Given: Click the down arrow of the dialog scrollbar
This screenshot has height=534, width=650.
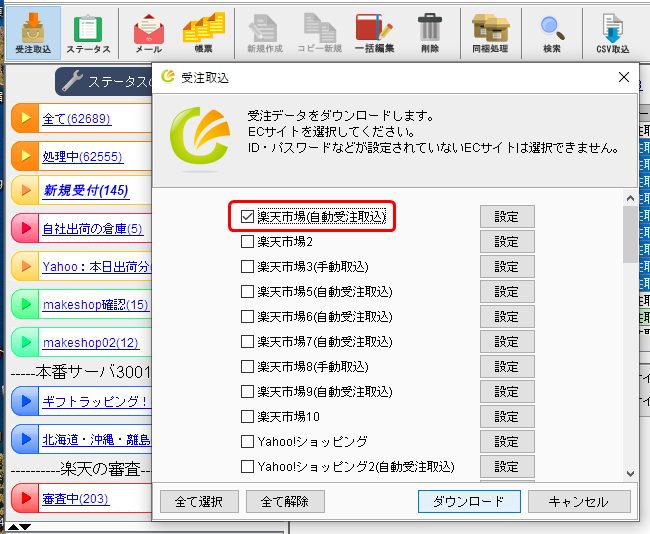Looking at the screenshot, I should tap(630, 473).
